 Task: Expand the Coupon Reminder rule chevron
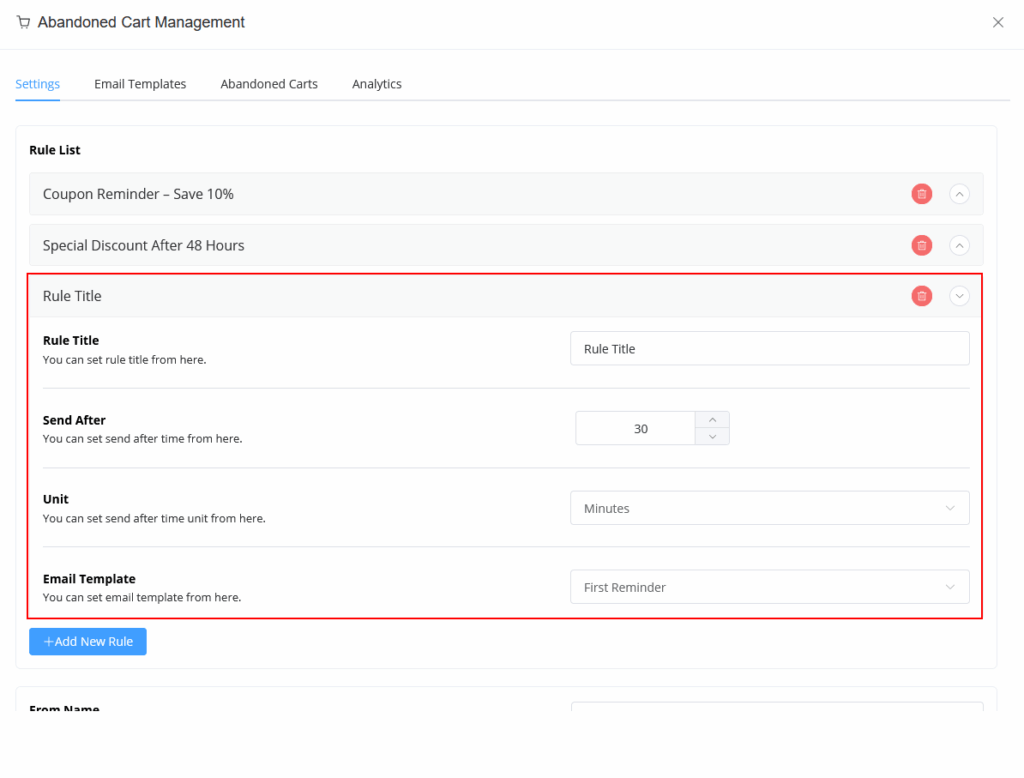tap(959, 194)
